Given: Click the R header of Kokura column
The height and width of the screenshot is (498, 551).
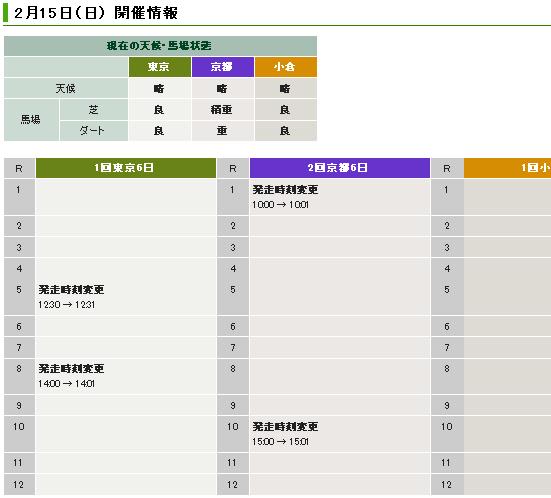Looking at the screenshot, I should (447, 168).
